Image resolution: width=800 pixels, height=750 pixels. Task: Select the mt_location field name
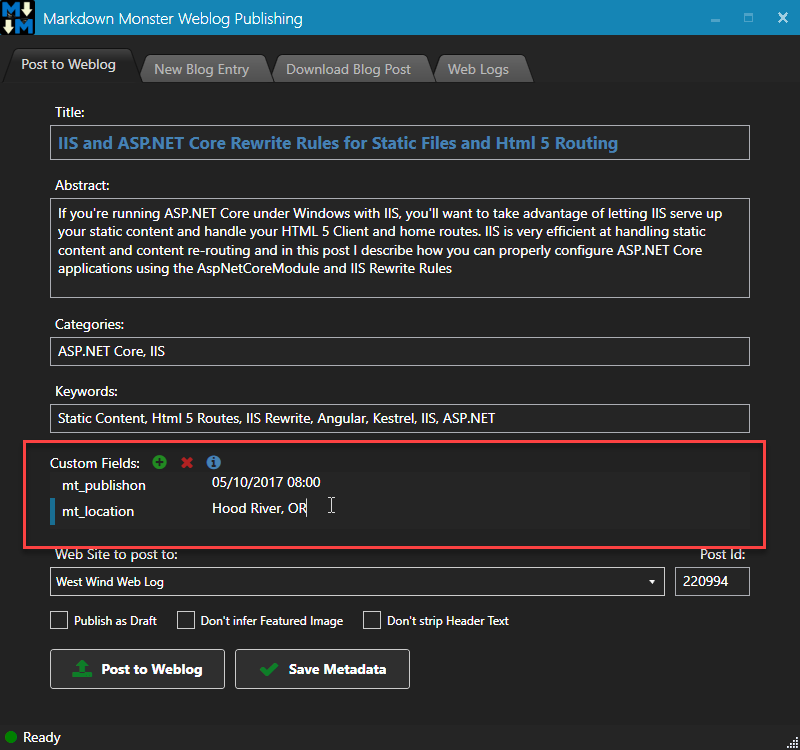pyautogui.click(x=98, y=511)
